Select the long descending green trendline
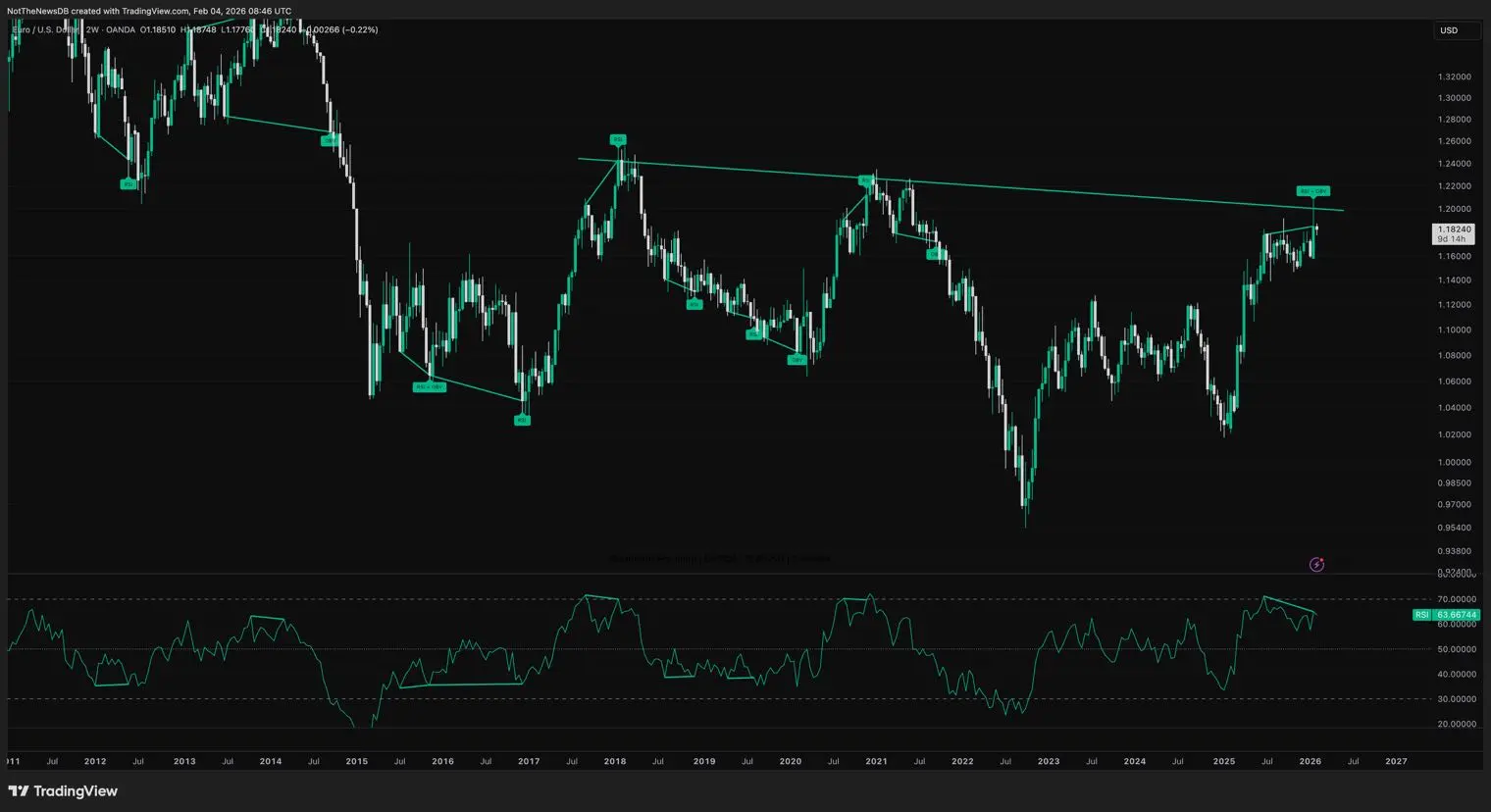 [981, 186]
